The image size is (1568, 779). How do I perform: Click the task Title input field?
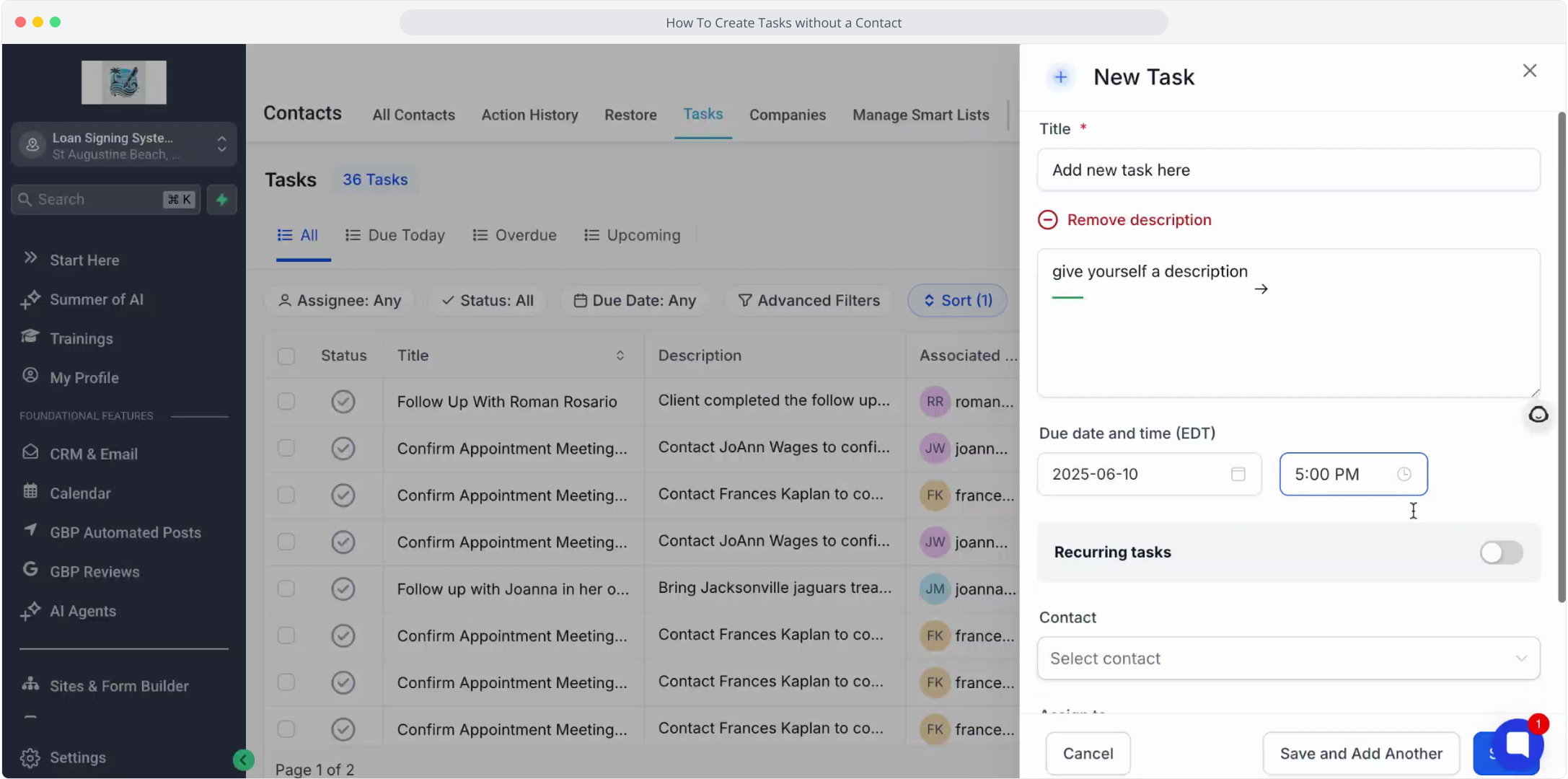(x=1289, y=171)
